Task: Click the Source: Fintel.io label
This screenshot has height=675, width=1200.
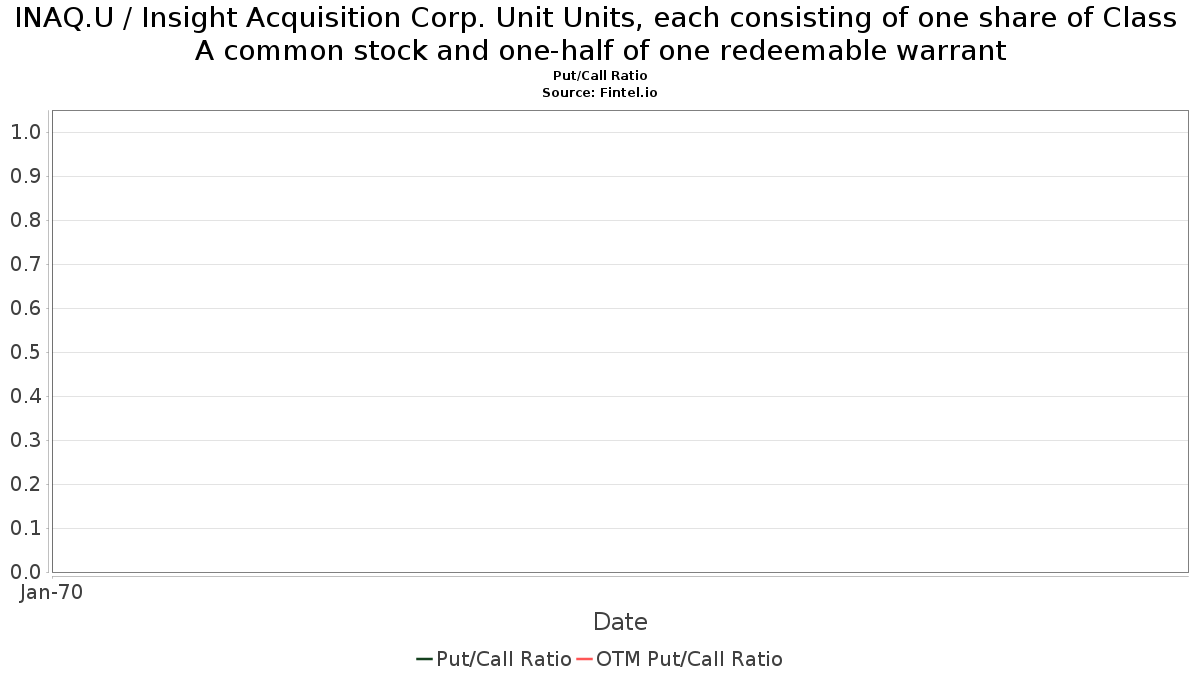Action: point(600,92)
